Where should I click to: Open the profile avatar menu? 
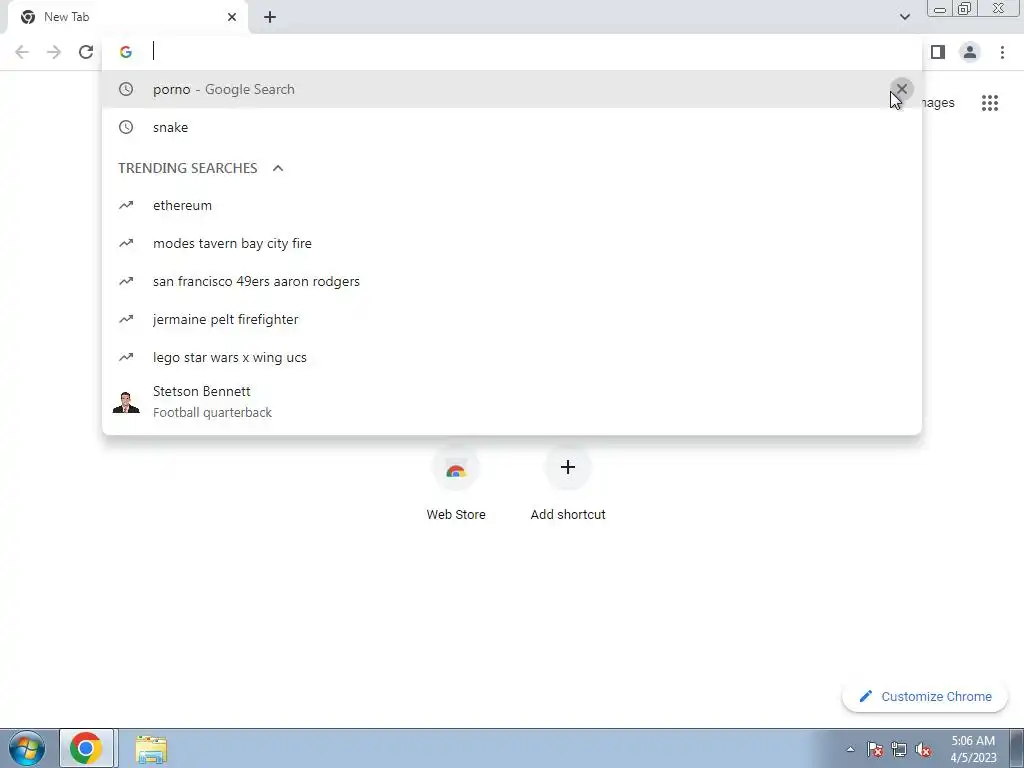point(970,52)
